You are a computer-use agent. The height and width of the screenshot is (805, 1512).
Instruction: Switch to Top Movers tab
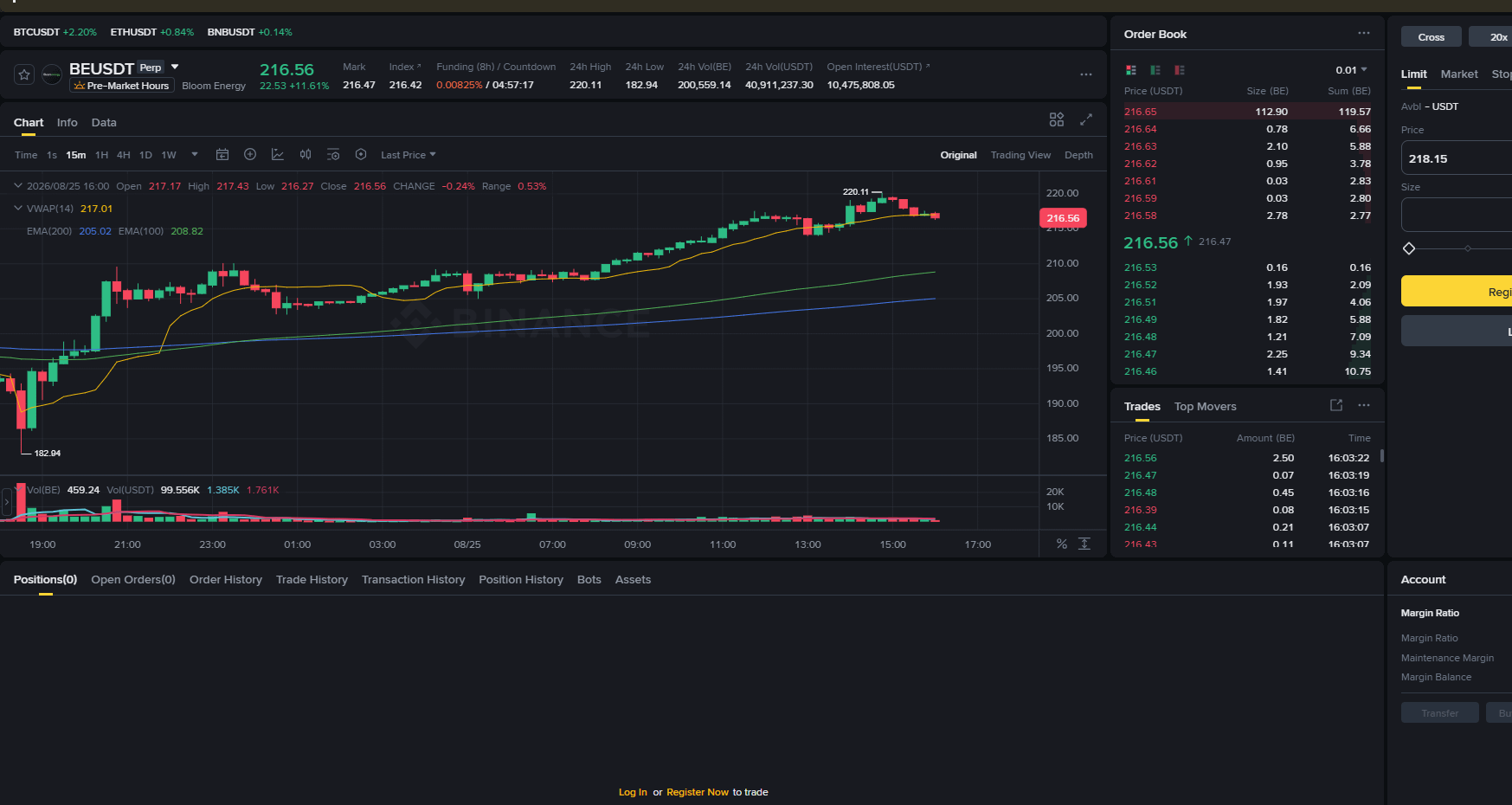coord(1205,406)
